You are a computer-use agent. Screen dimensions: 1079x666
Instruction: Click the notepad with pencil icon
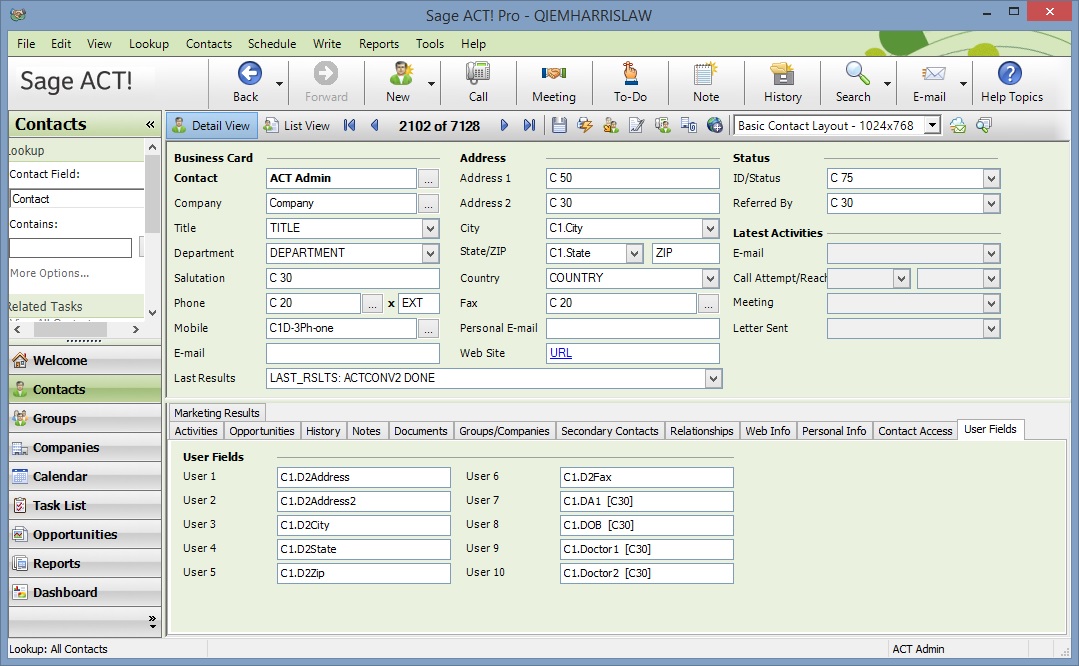[637, 125]
